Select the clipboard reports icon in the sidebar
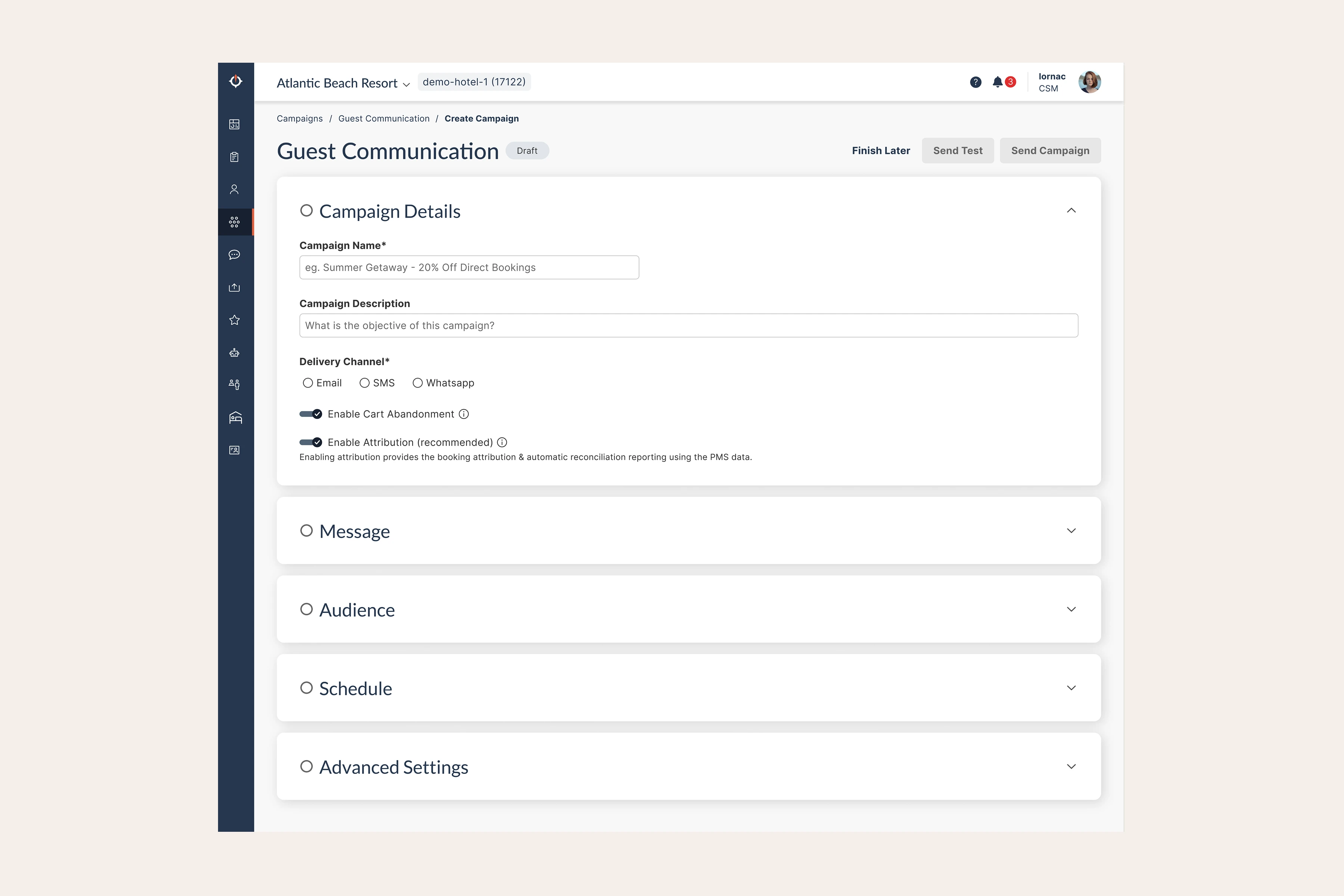The height and width of the screenshot is (896, 1344). pyautogui.click(x=234, y=156)
